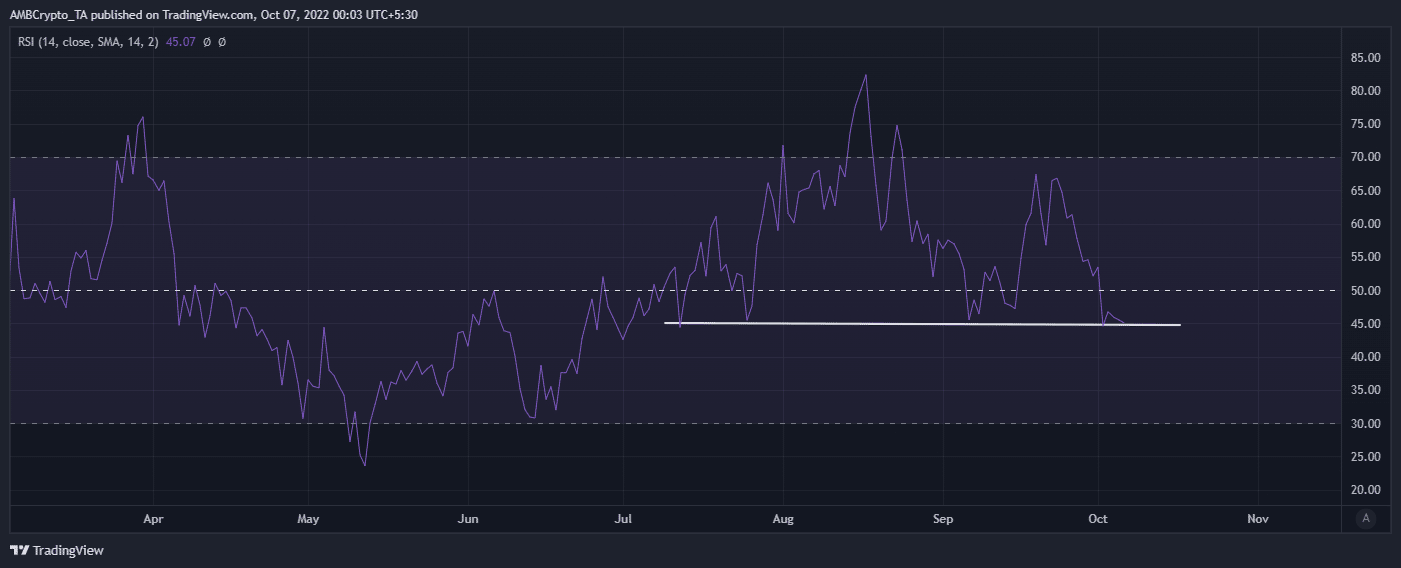The image size is (1401, 568).
Task: Click the Aug label on time axis
Action: click(x=783, y=519)
